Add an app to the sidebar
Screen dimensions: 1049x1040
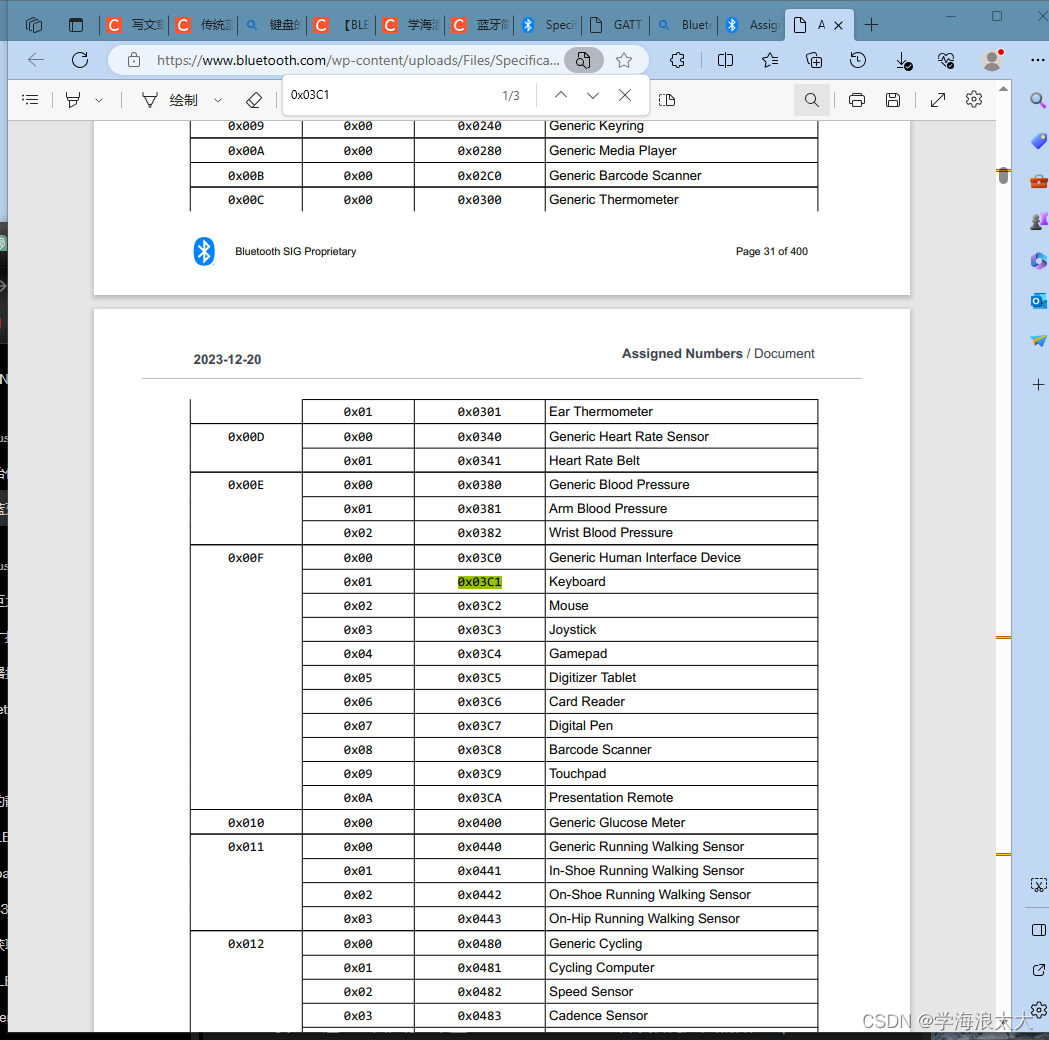click(x=1038, y=385)
